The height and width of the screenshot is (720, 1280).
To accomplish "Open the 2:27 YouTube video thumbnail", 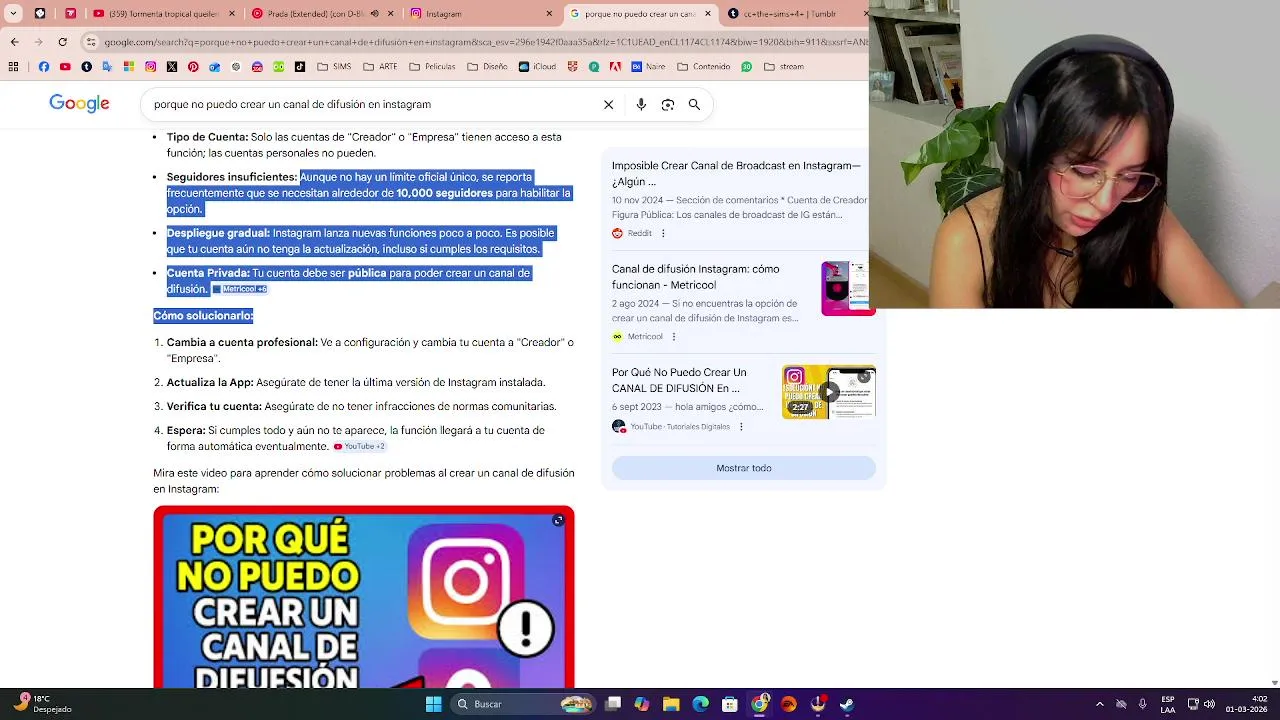I will 829,392.
